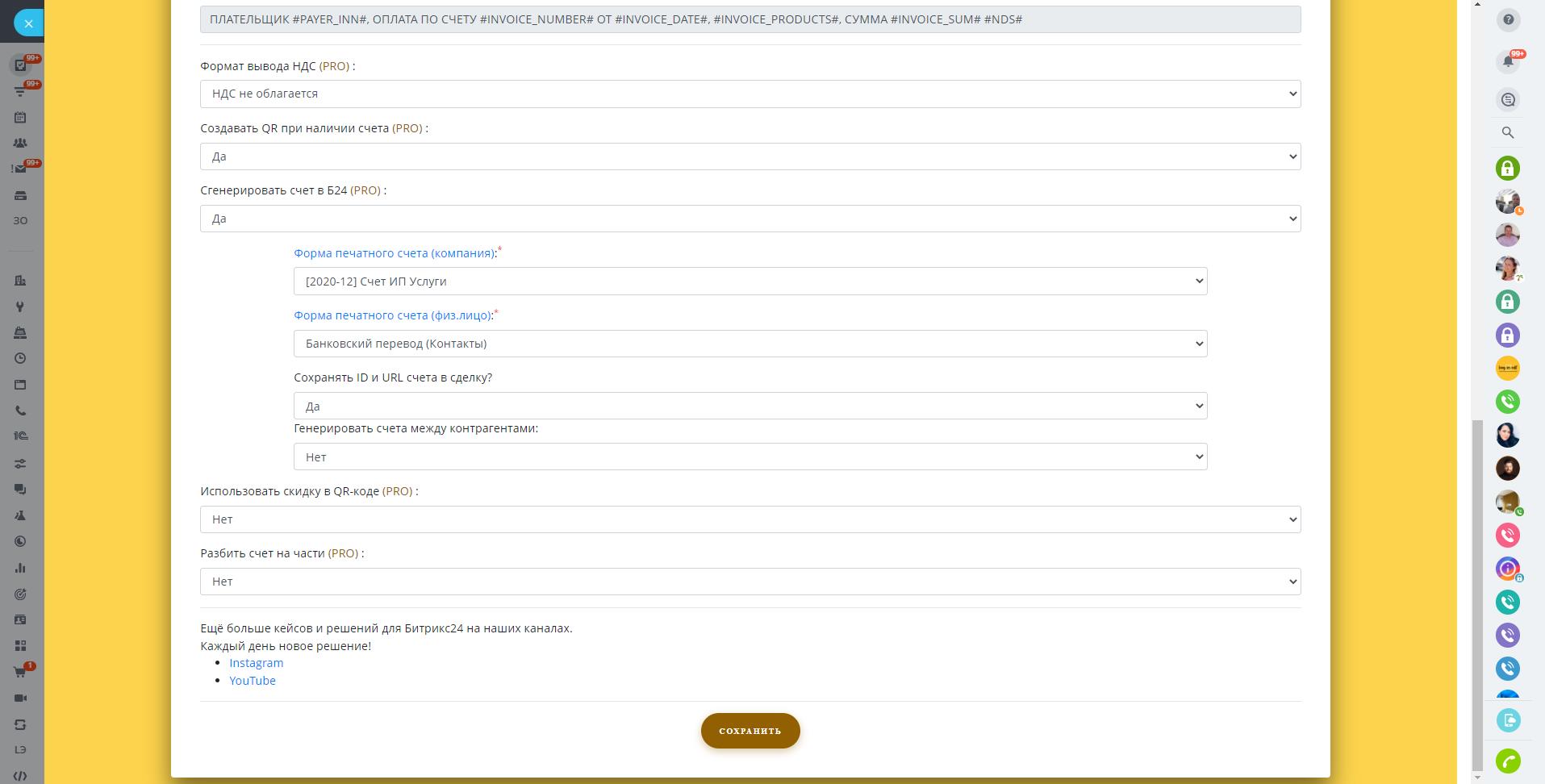Open the news feed lines icon in left sidebar
The image size is (1545, 784).
[20, 91]
